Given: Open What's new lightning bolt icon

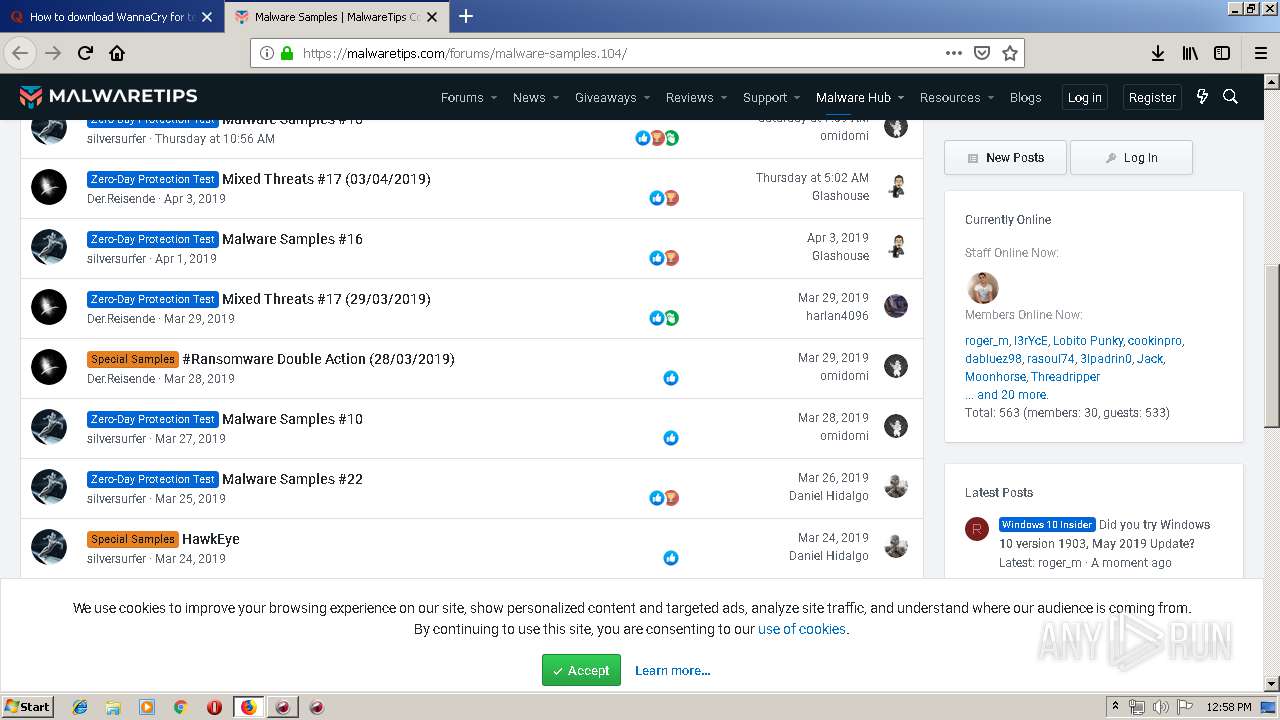Looking at the screenshot, I should [x=1202, y=97].
